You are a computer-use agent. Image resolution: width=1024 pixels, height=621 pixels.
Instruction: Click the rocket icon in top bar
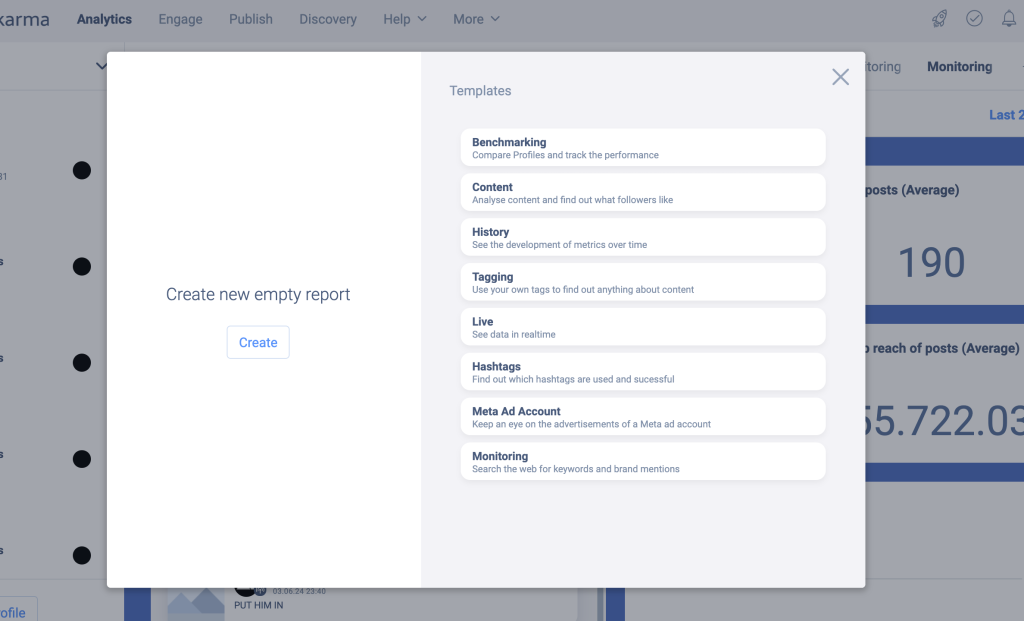pyautogui.click(x=939, y=19)
